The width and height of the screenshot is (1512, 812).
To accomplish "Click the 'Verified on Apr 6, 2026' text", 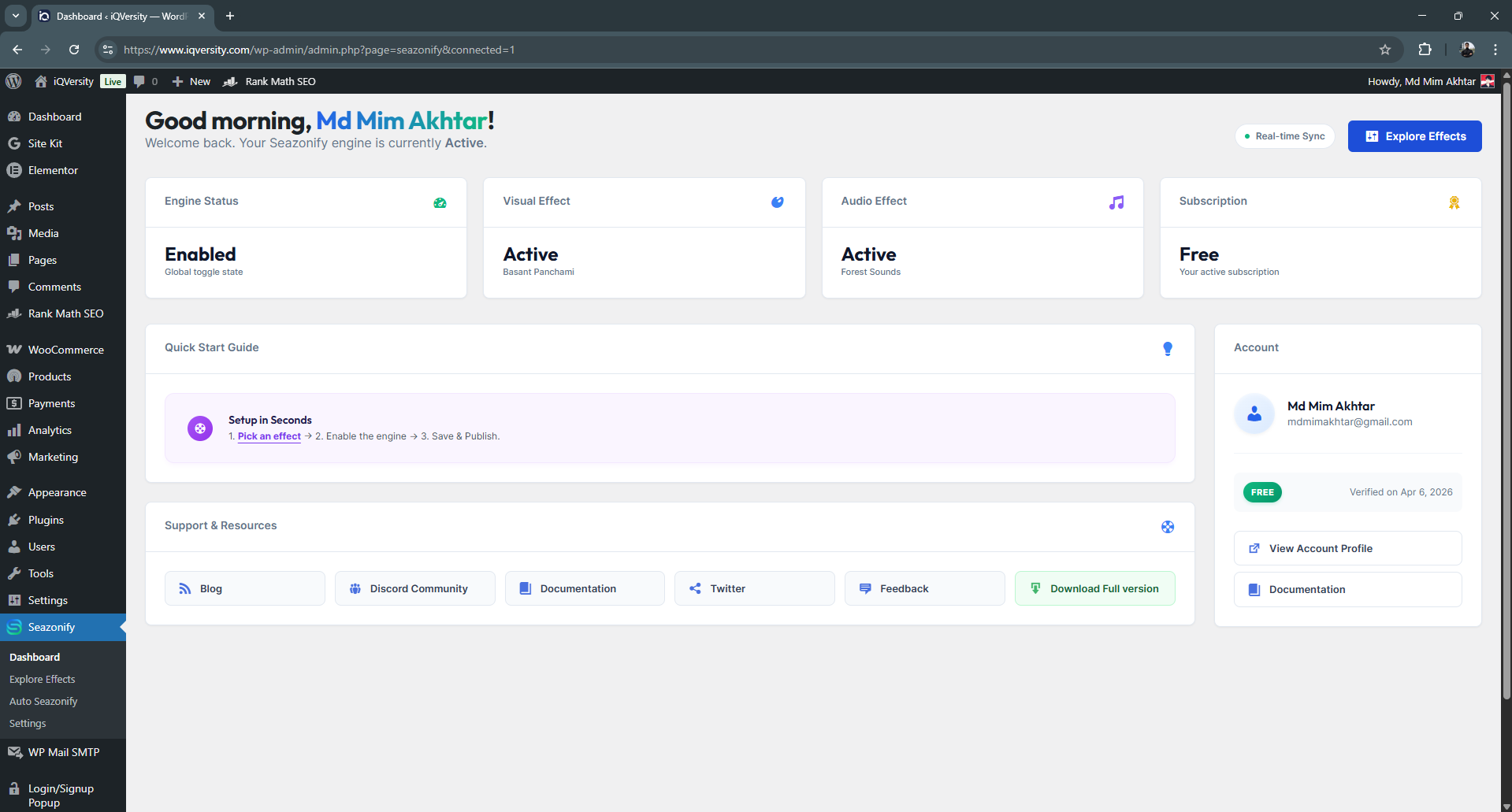I will [1401, 492].
